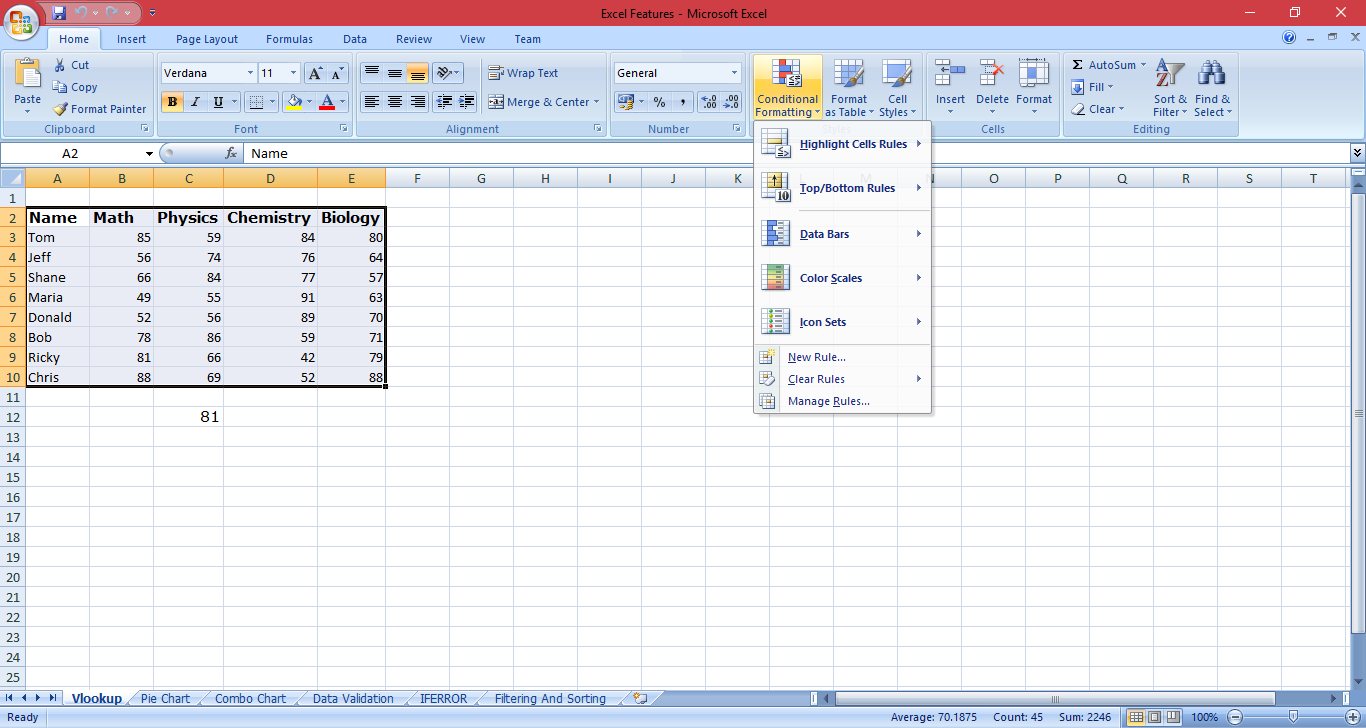Expand the formula bar

(x=1357, y=153)
